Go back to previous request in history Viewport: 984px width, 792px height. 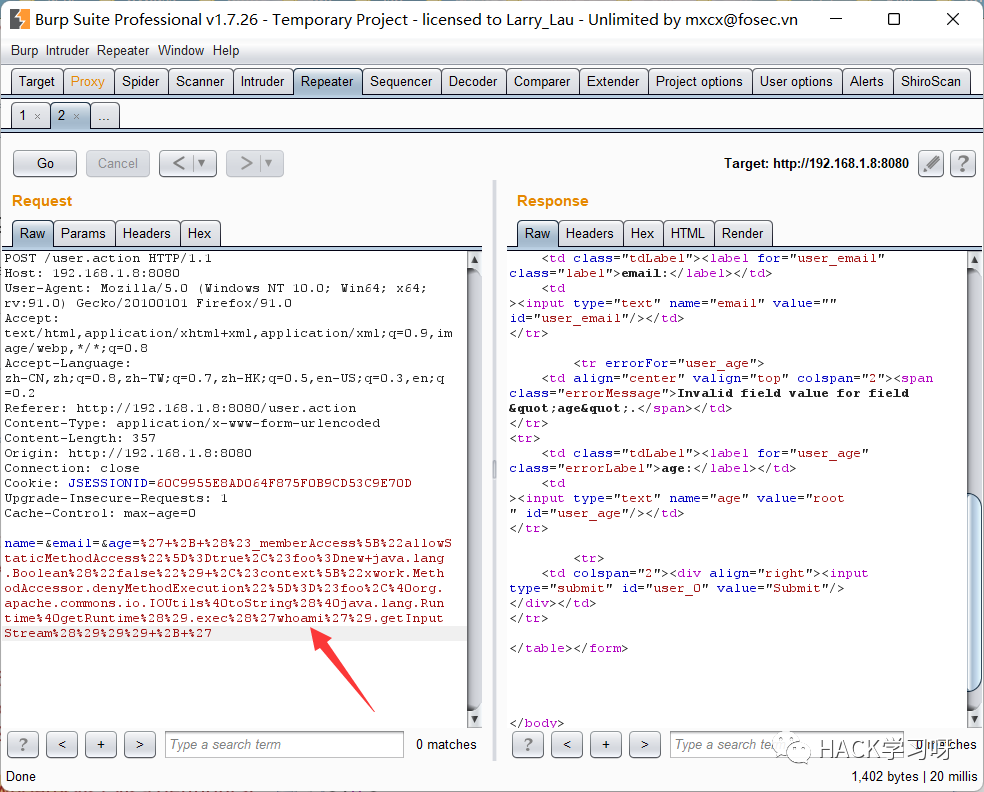(178, 164)
